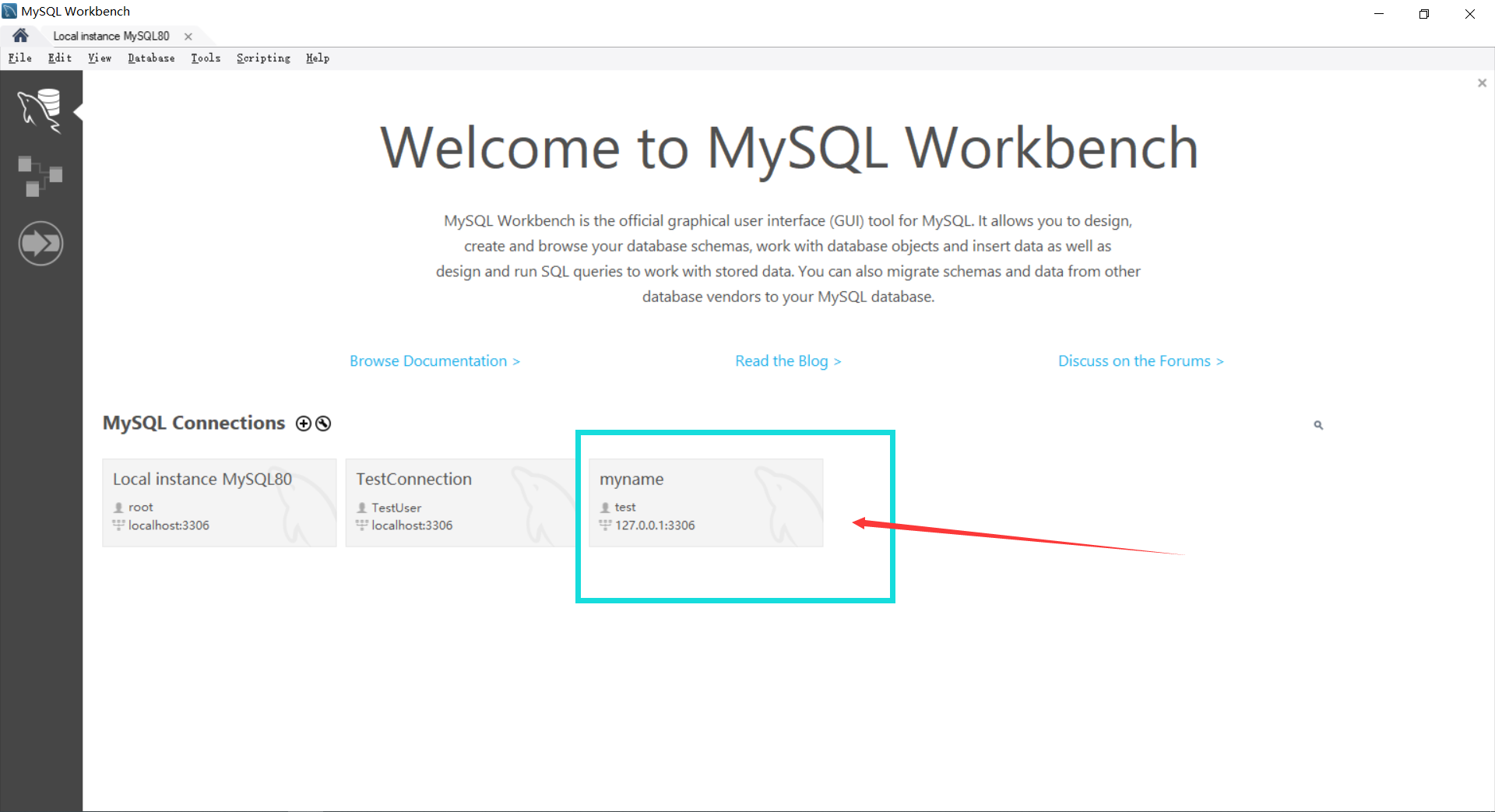Click the network icon showing 127.0.0.1:3306

(x=606, y=525)
